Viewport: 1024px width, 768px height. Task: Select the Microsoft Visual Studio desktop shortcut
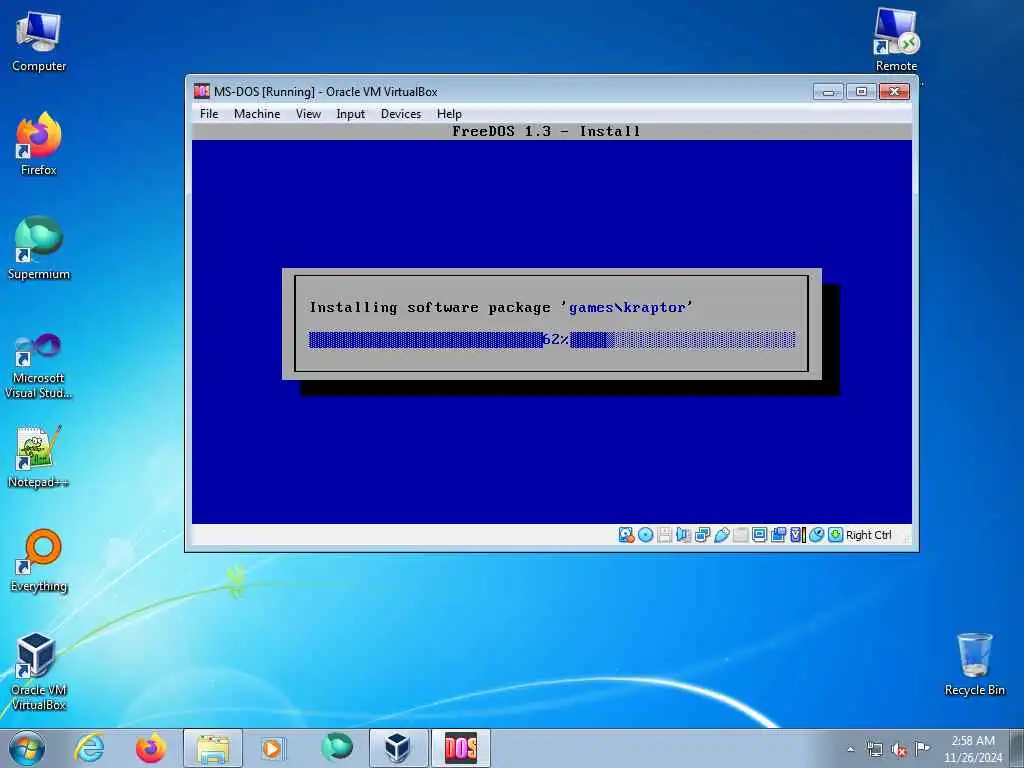[39, 366]
